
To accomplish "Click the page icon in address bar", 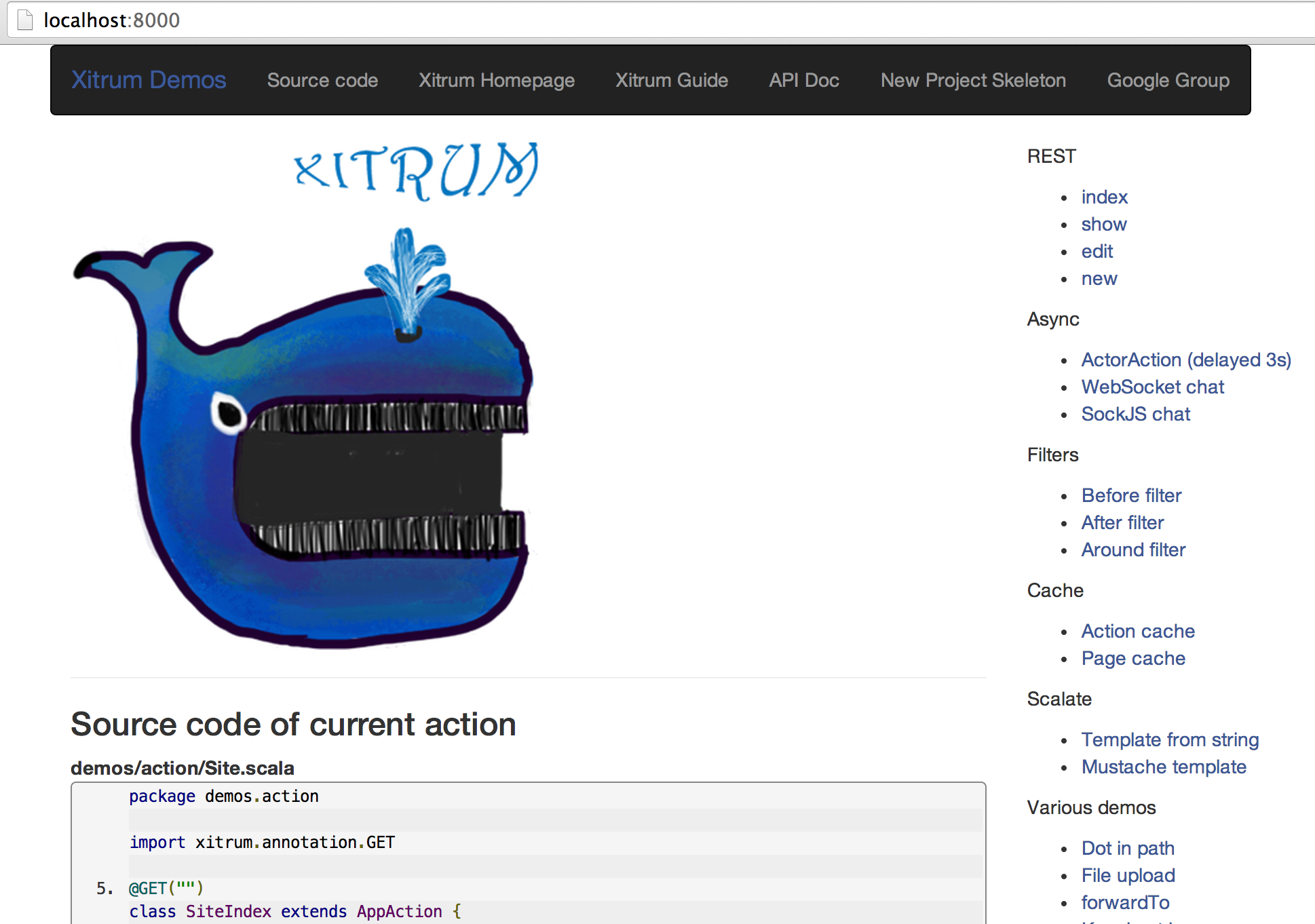I will (25, 20).
